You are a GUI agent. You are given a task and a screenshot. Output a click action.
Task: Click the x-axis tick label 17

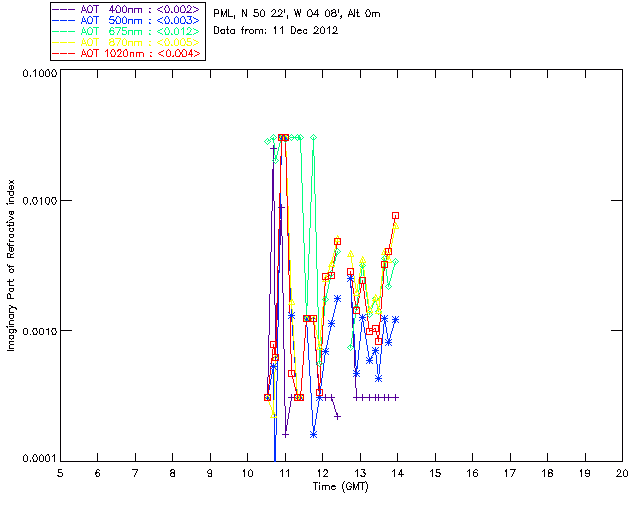pos(510,473)
